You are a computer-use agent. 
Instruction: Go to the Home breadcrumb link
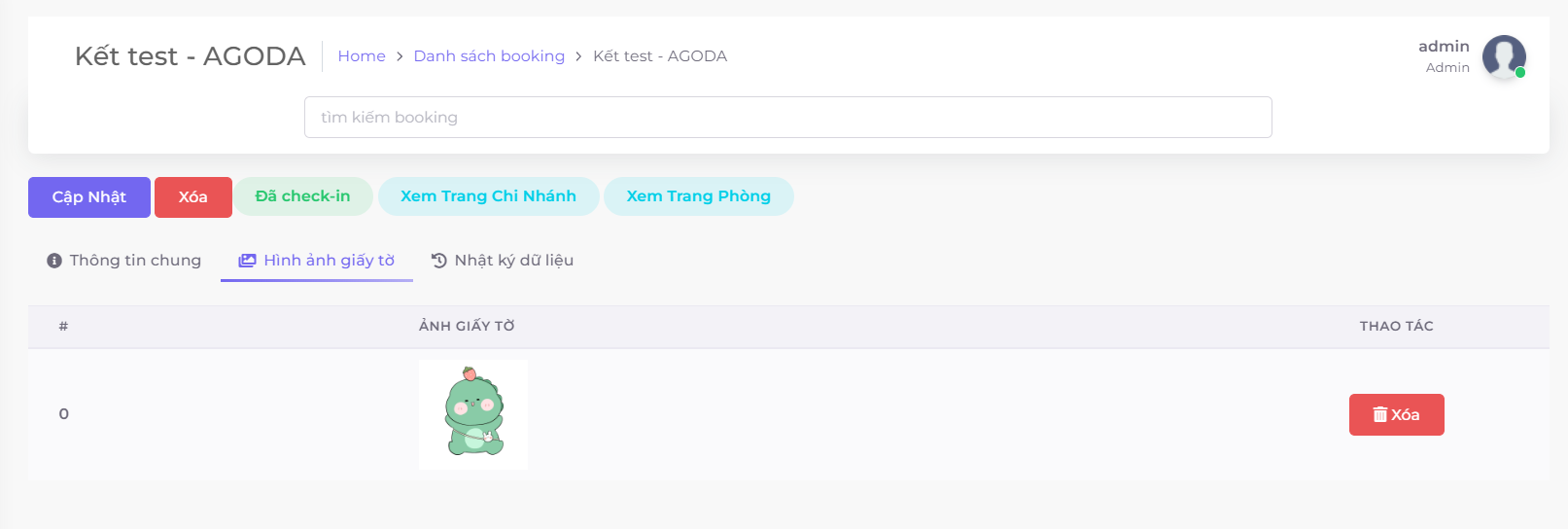point(362,56)
